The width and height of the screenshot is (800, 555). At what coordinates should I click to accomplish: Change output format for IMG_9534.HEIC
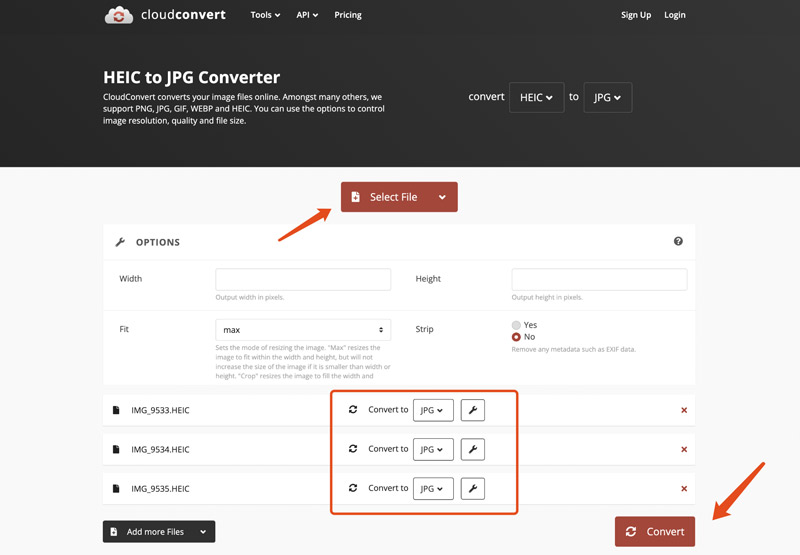click(x=433, y=449)
